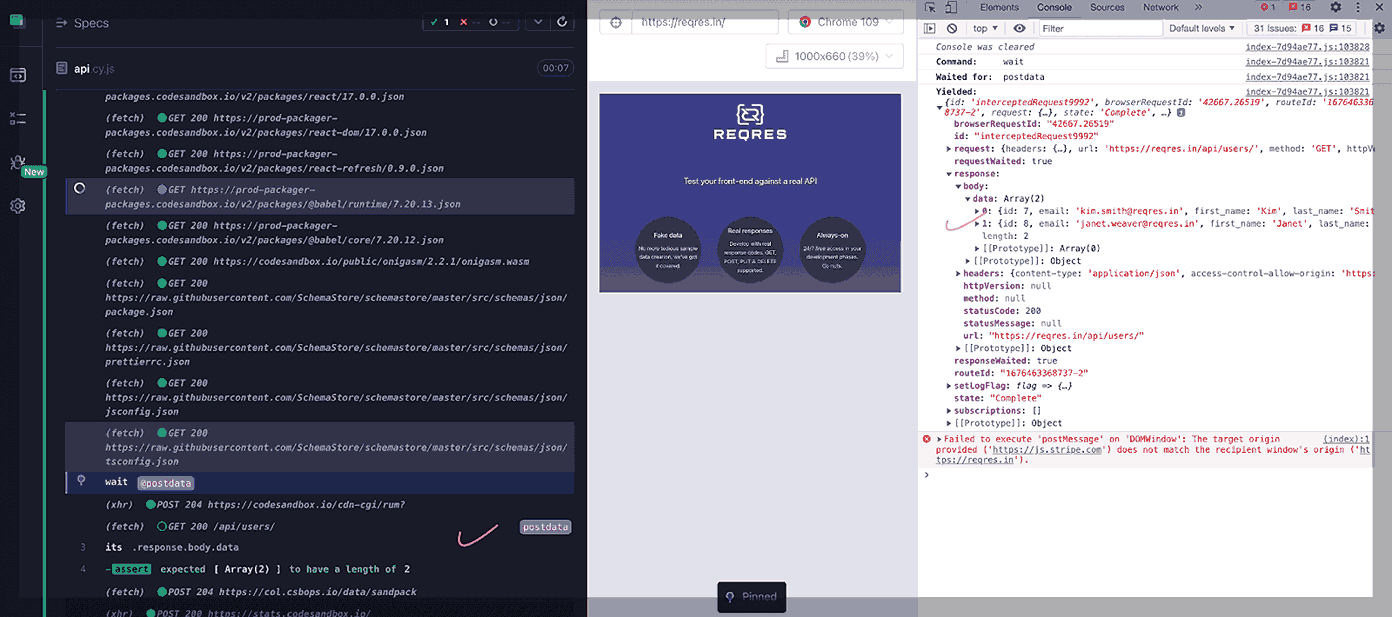The image size is (1392, 617).
Task: Click the 31 Issues button
Action: pyautogui.click(x=1303, y=29)
